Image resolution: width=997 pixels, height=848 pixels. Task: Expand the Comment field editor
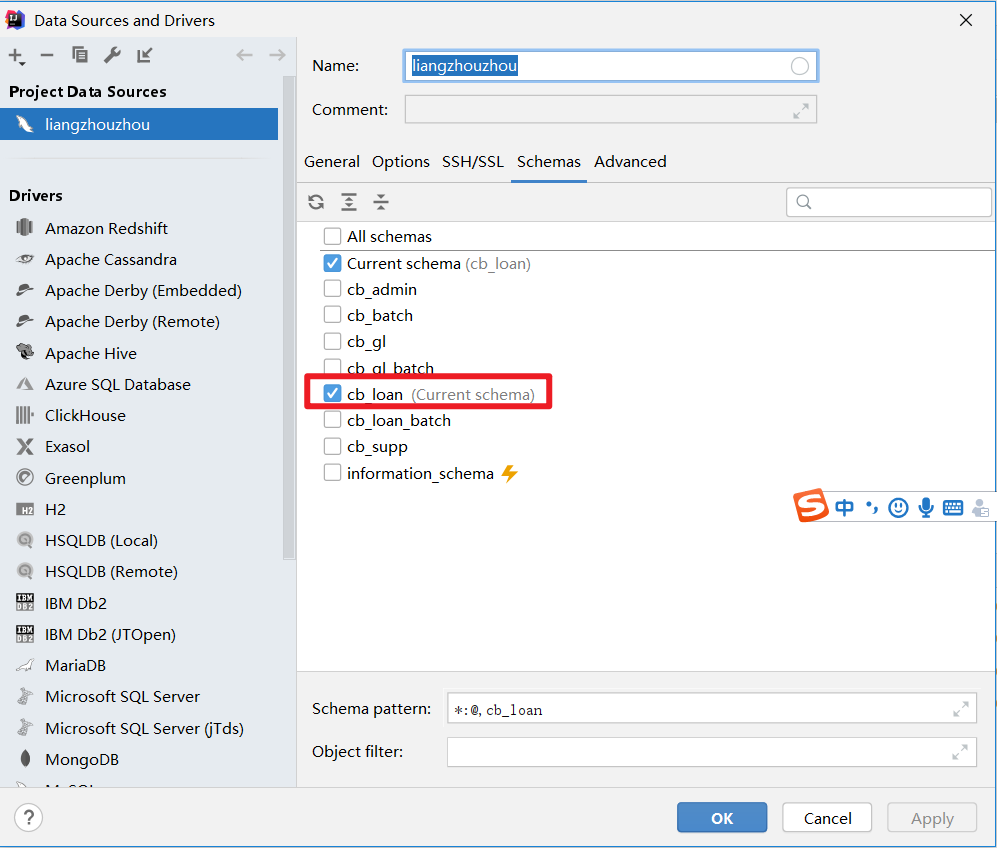click(801, 111)
